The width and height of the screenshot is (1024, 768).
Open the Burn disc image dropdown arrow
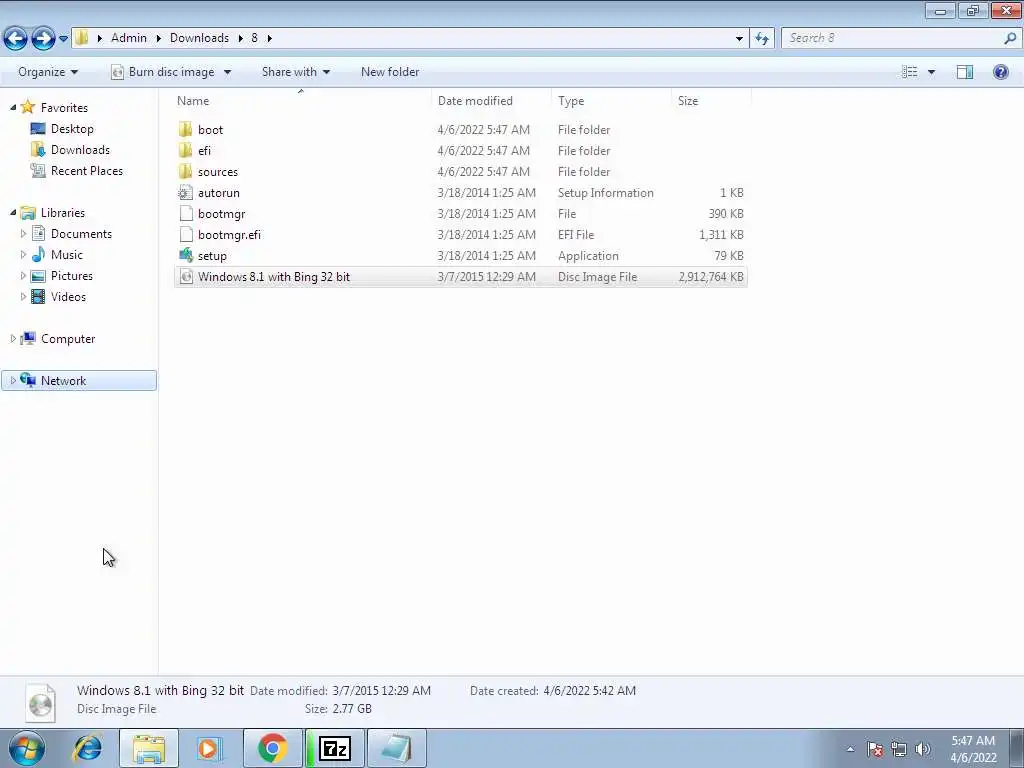(x=227, y=72)
